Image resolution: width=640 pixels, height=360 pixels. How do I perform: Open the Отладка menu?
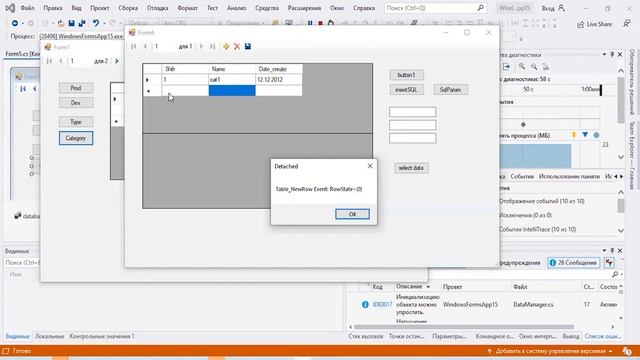pyautogui.click(x=157, y=8)
